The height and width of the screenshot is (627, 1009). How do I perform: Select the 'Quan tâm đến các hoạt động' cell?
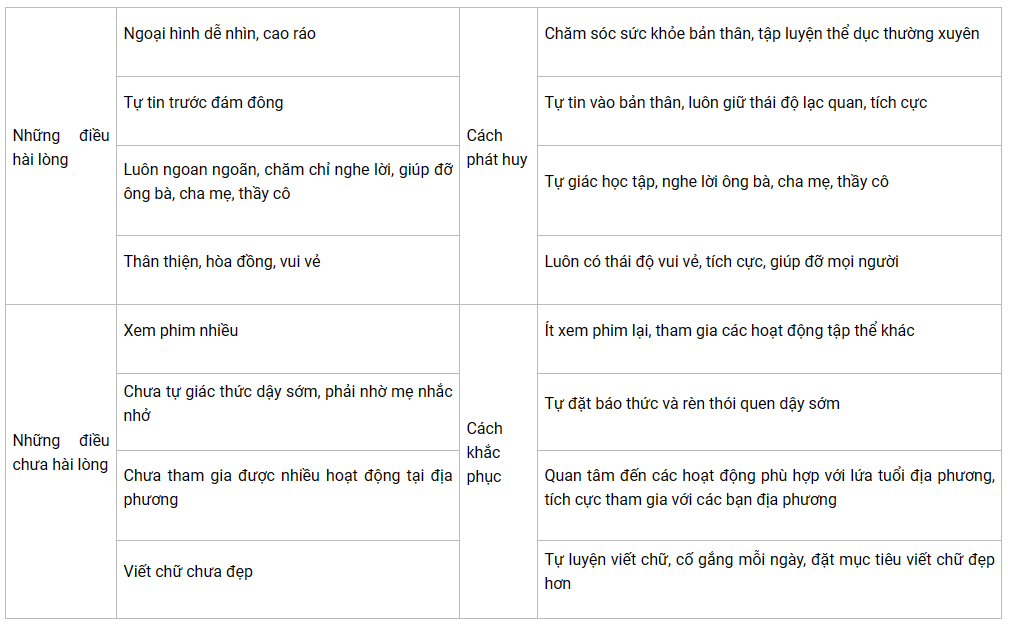click(x=769, y=496)
